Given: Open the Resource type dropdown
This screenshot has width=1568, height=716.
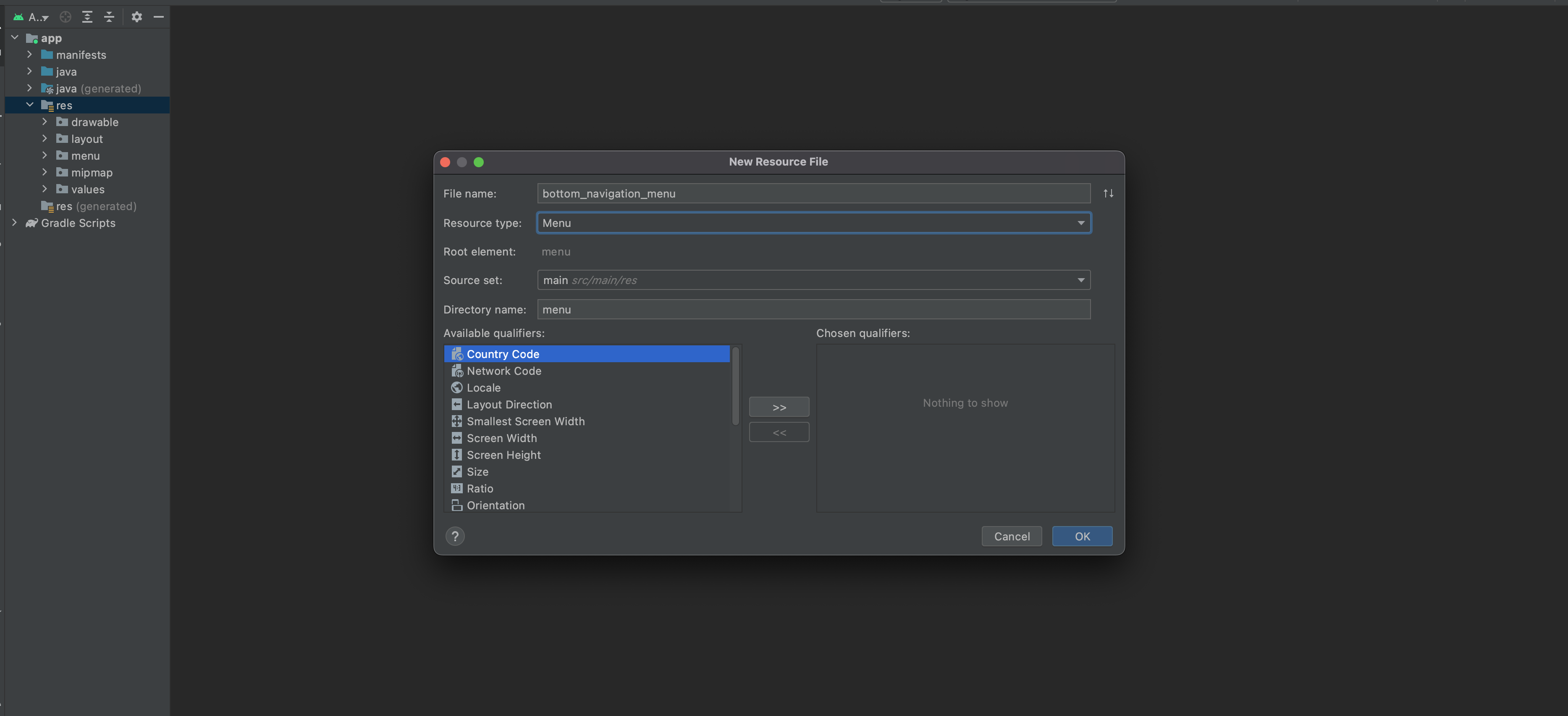Looking at the screenshot, I should (813, 223).
